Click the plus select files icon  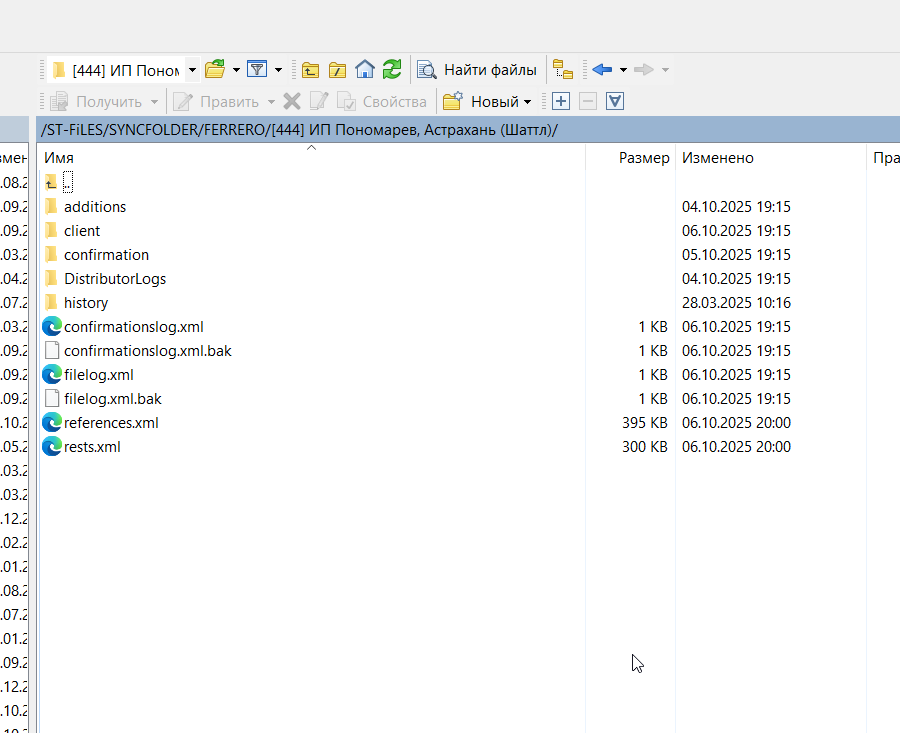click(561, 102)
